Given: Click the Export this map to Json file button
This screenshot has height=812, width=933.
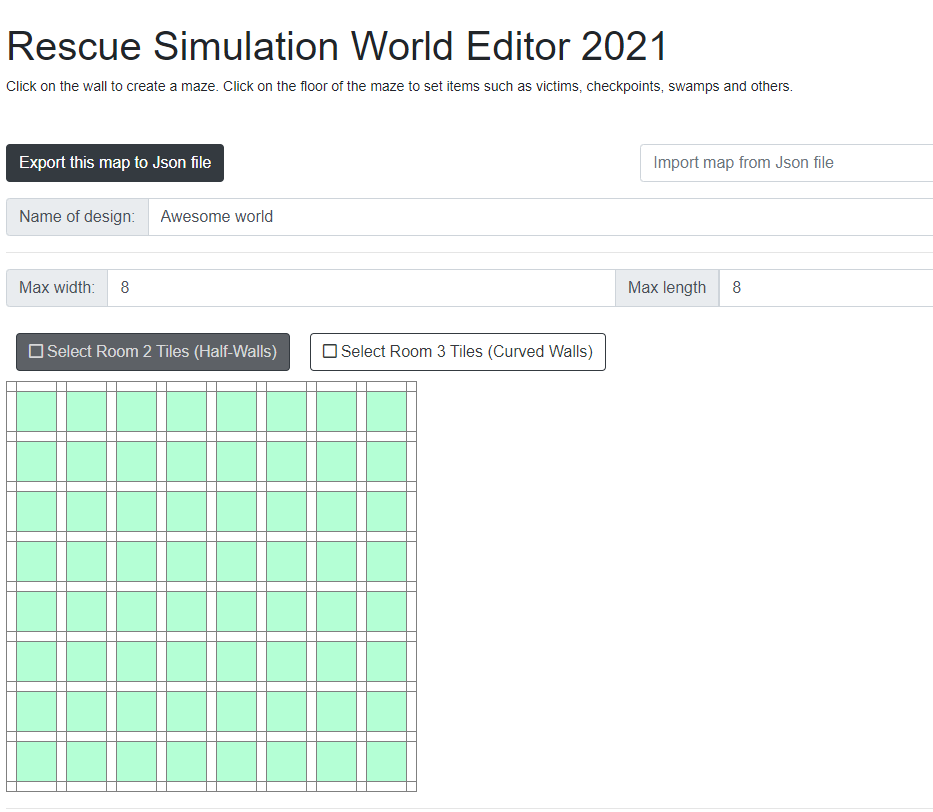Looking at the screenshot, I should coord(115,163).
